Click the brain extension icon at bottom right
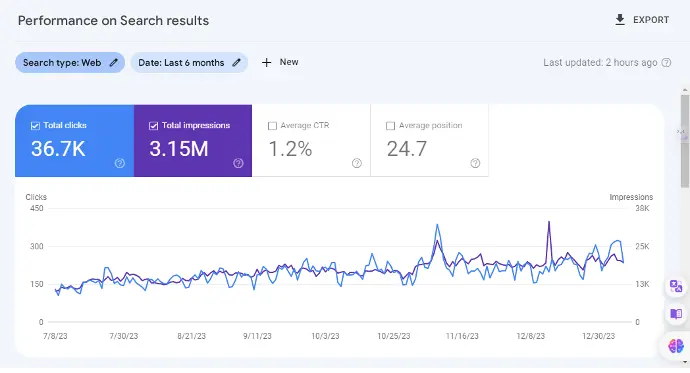The image size is (690, 373). click(x=676, y=346)
